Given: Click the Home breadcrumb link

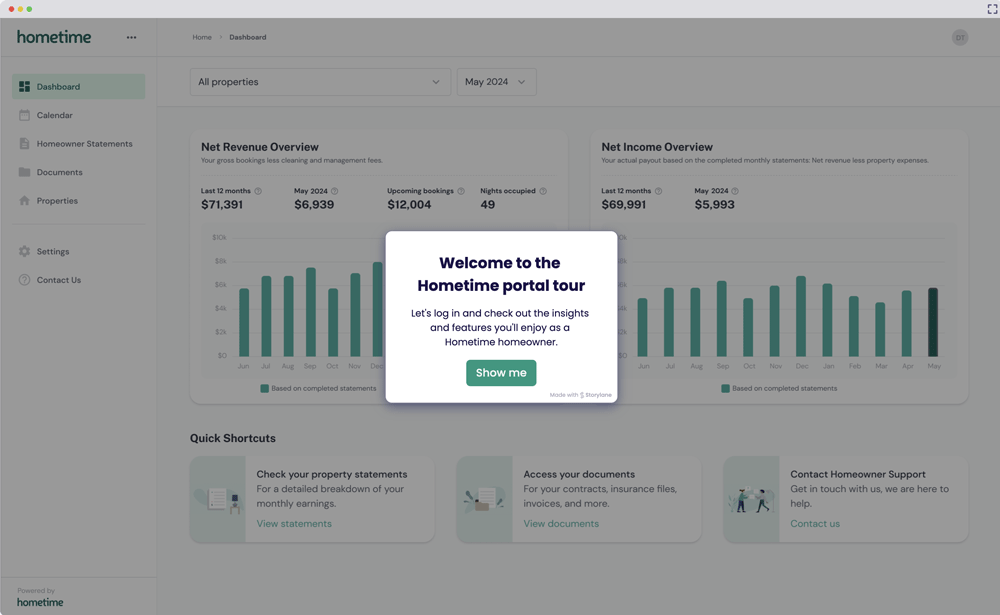Looking at the screenshot, I should 202,37.
